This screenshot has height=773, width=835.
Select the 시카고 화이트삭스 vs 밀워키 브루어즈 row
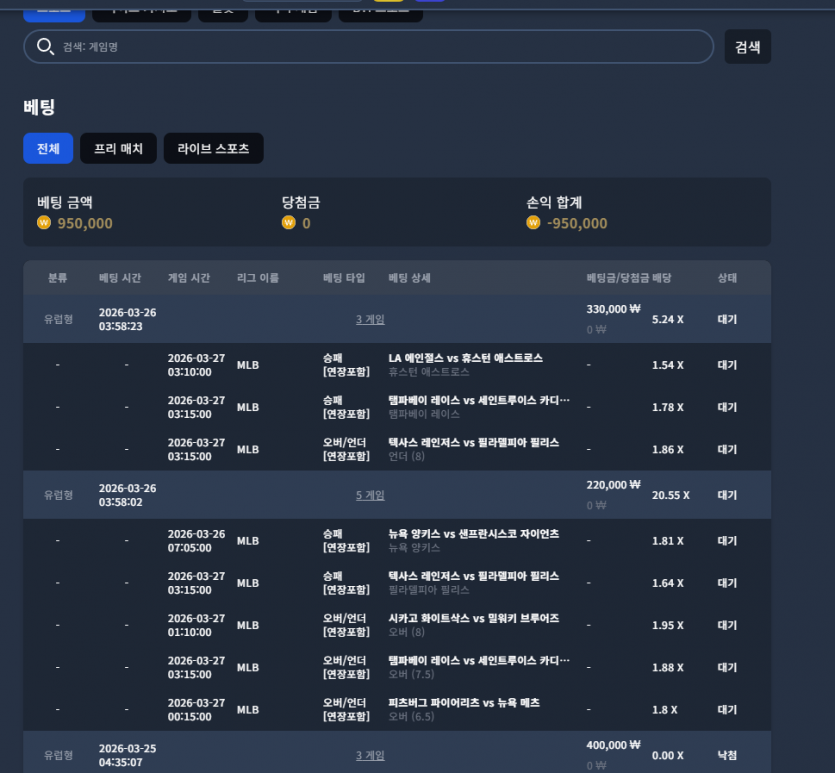tap(397, 625)
